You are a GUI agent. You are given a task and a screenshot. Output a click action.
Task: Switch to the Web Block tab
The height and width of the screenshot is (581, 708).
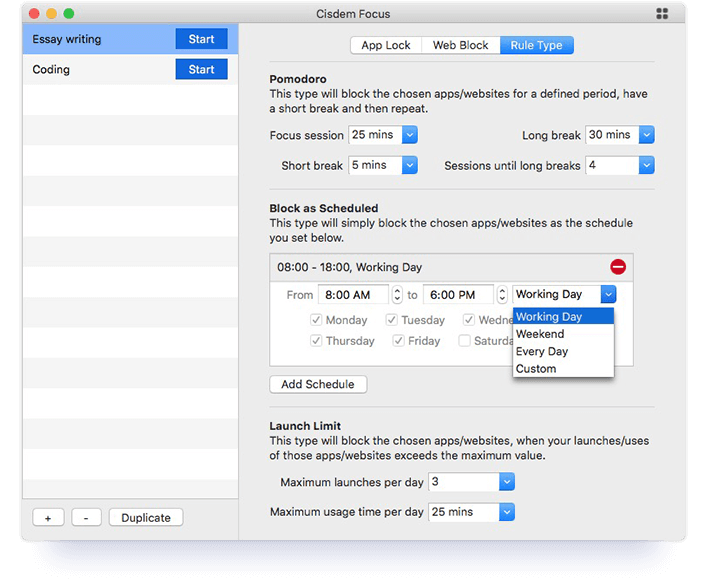click(x=461, y=45)
